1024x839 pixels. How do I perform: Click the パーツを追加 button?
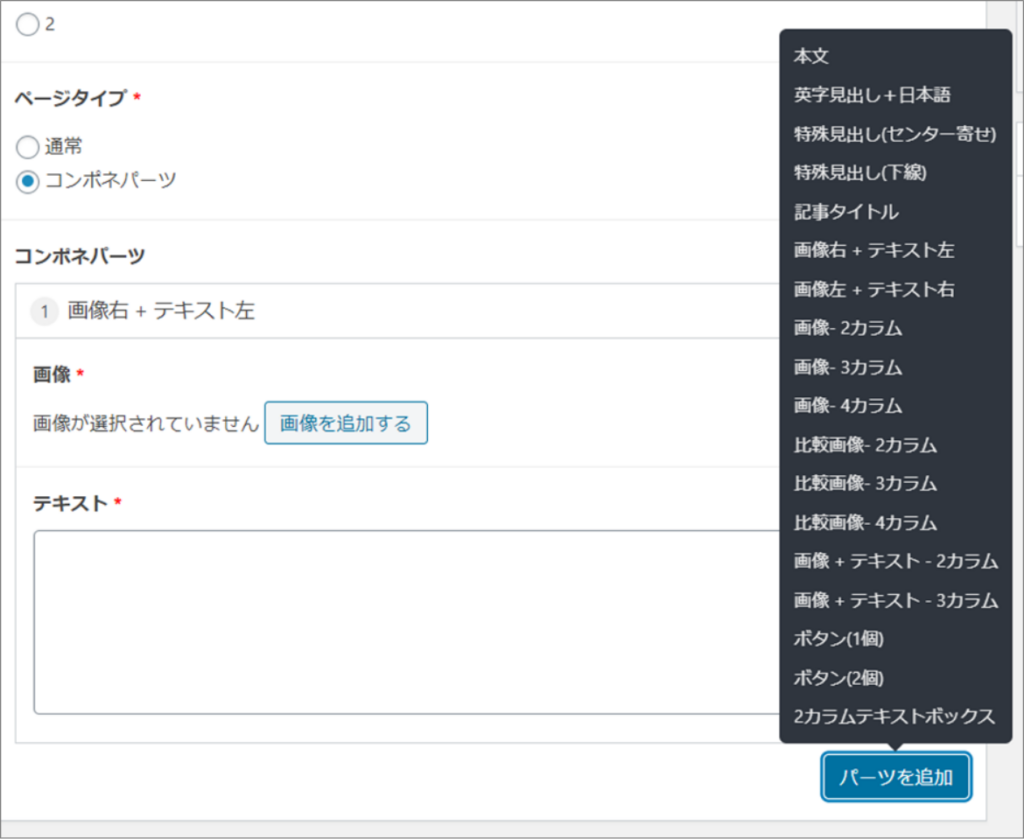pyautogui.click(x=896, y=777)
